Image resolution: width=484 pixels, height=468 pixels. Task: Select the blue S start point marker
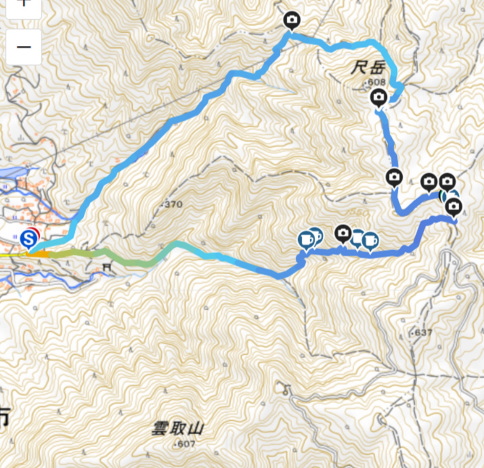[x=29, y=239]
